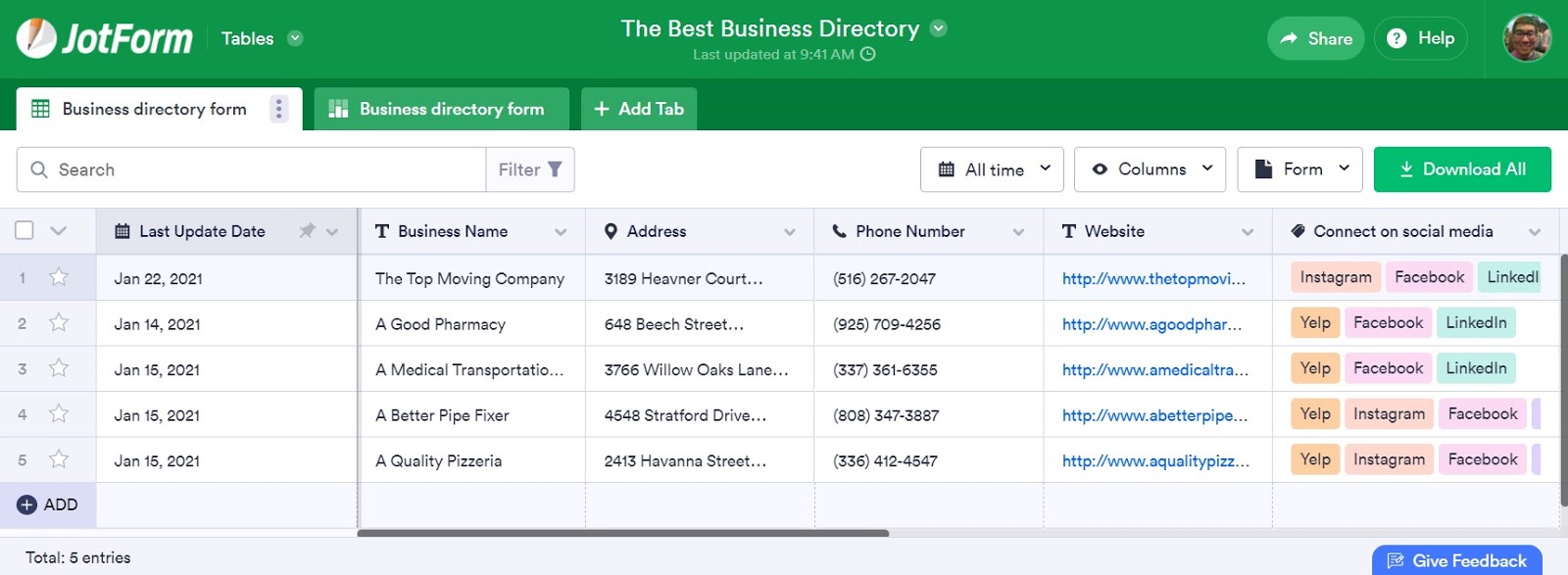Click the JotForm logo
Image resolution: width=1568 pixels, height=575 pixels.
pyautogui.click(x=105, y=38)
